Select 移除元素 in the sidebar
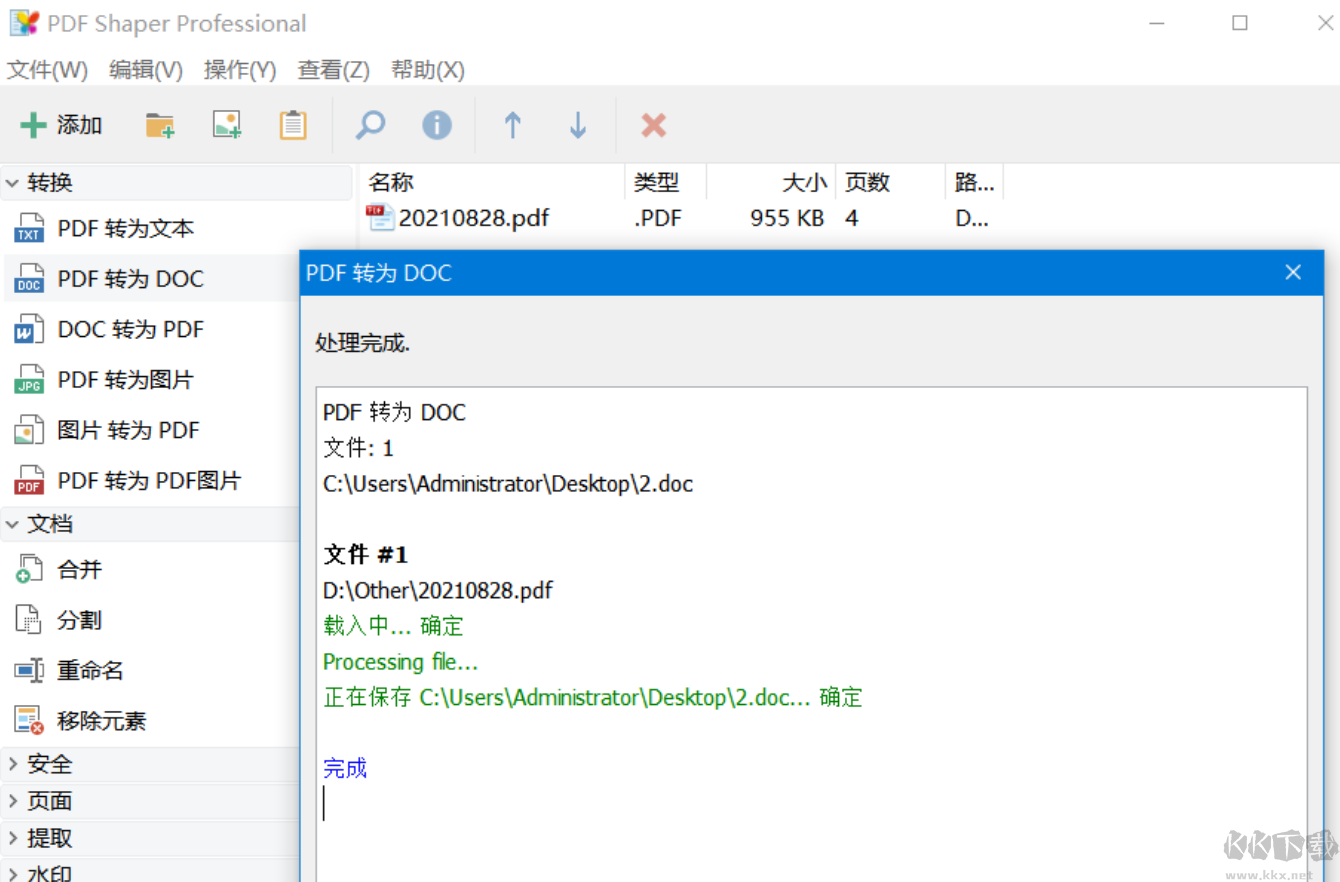Screen dimensions: 1340x882 coord(102,721)
